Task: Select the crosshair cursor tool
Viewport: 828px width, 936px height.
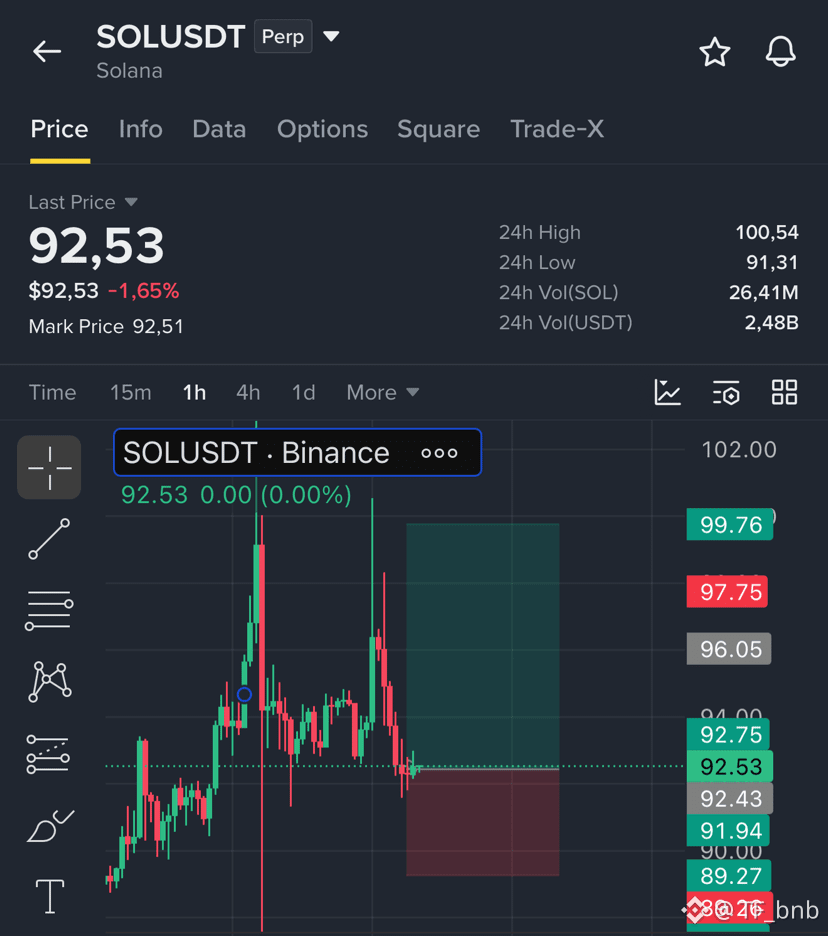Action: click(x=49, y=467)
